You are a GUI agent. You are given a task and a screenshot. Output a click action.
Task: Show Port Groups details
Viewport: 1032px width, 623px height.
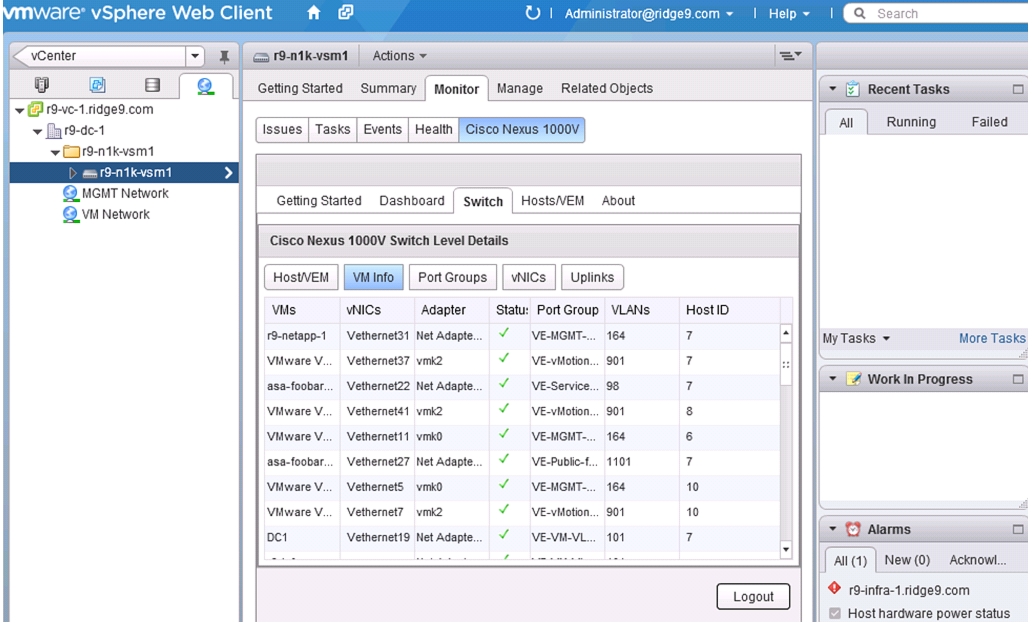(x=453, y=277)
